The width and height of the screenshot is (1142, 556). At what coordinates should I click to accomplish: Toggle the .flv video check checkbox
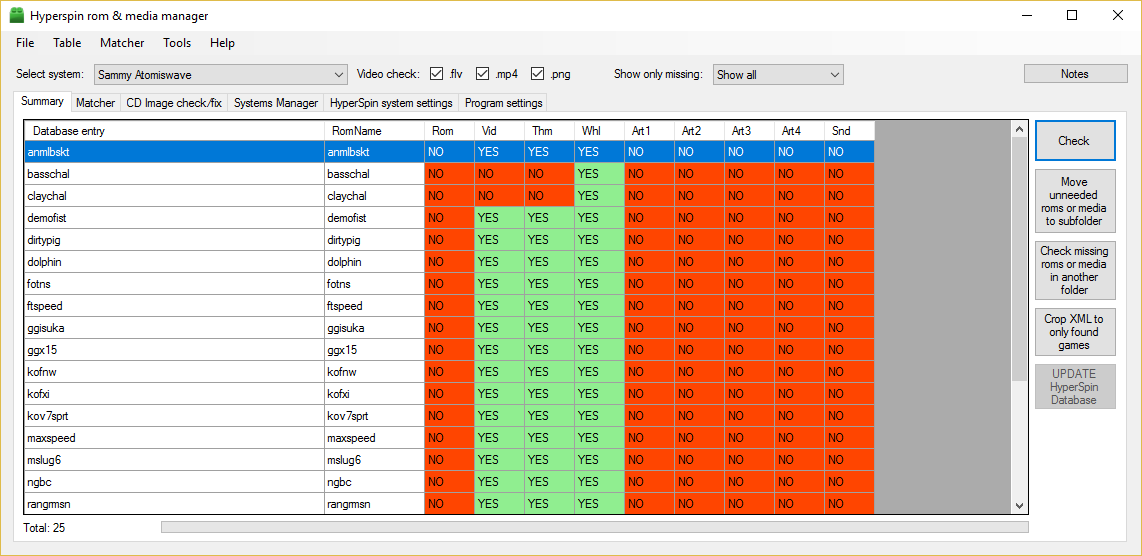[437, 74]
